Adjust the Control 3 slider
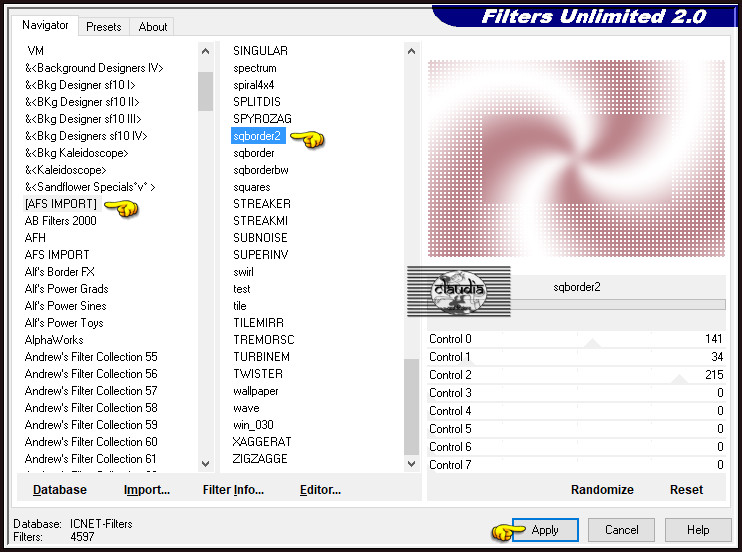Screen dimensions: 742x552 tap(576, 393)
